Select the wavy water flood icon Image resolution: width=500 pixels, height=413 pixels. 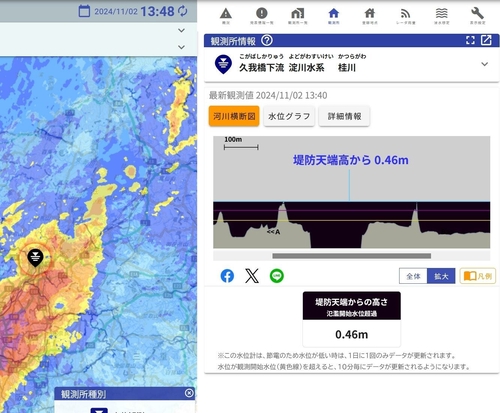(x=441, y=16)
